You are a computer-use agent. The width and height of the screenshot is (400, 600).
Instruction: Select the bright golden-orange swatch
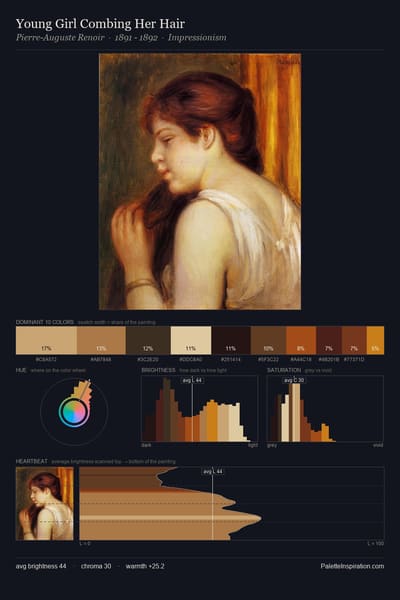pyautogui.click(x=375, y=340)
